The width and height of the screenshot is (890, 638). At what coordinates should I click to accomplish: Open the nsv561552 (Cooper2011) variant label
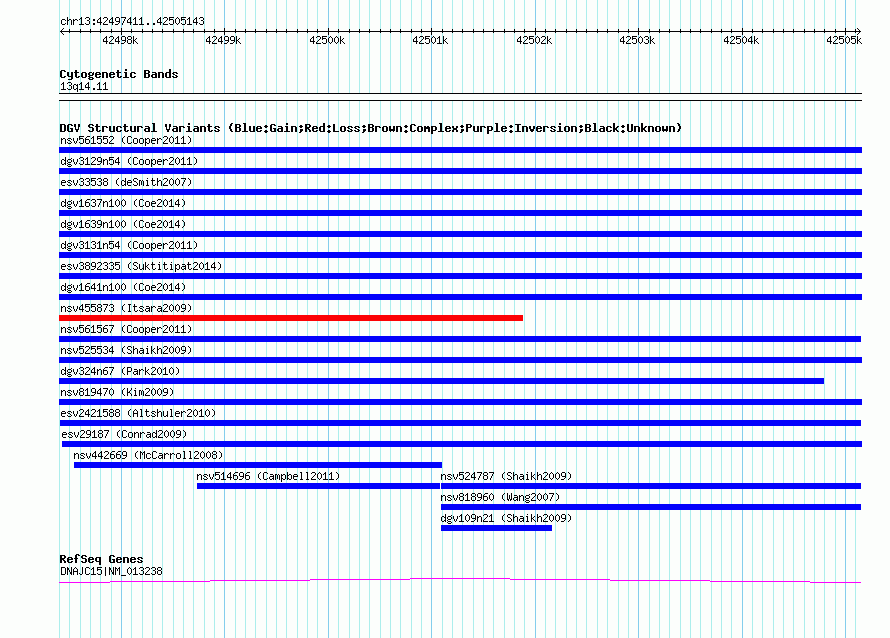[x=125, y=140]
